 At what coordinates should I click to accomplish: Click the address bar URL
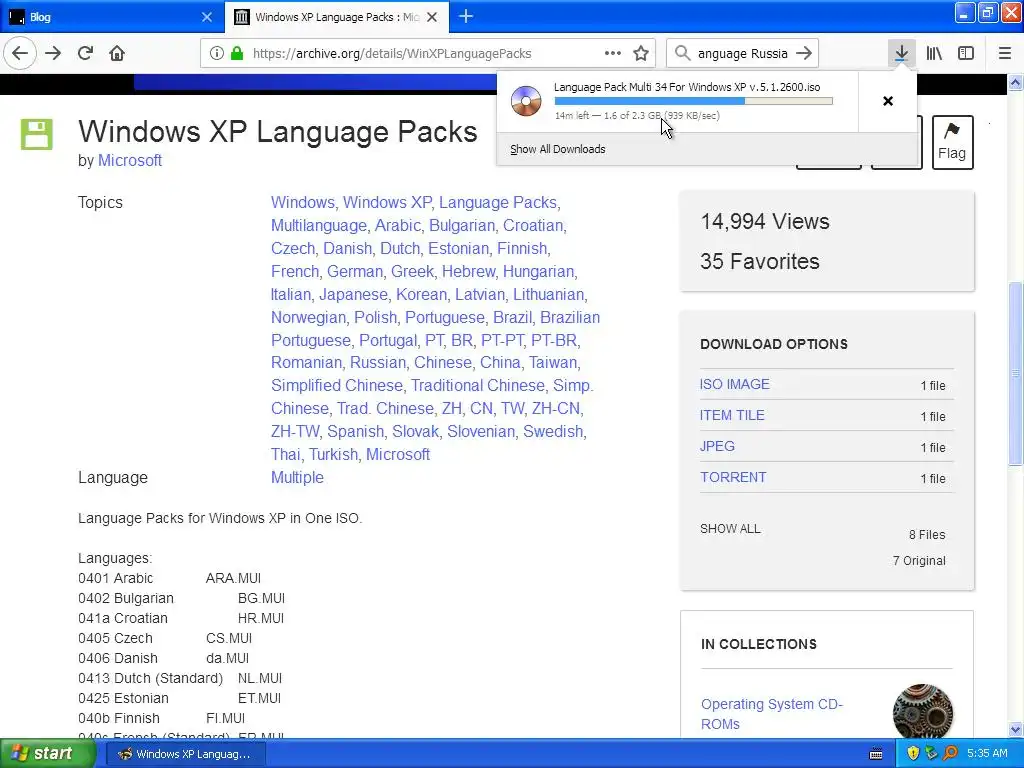pos(392,54)
